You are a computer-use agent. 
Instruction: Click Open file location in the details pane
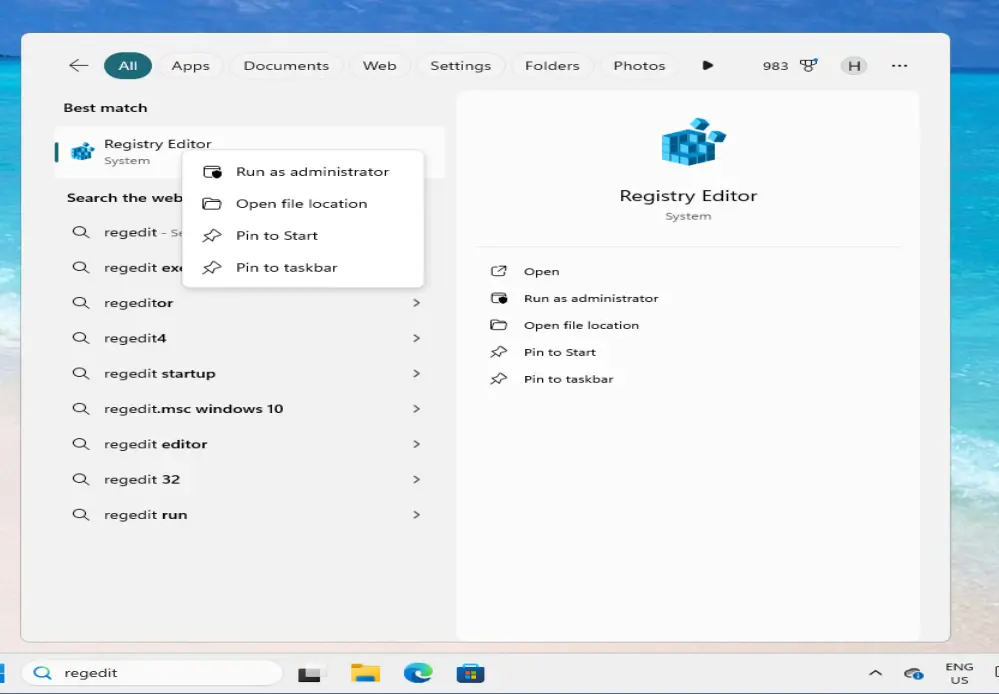tap(581, 325)
